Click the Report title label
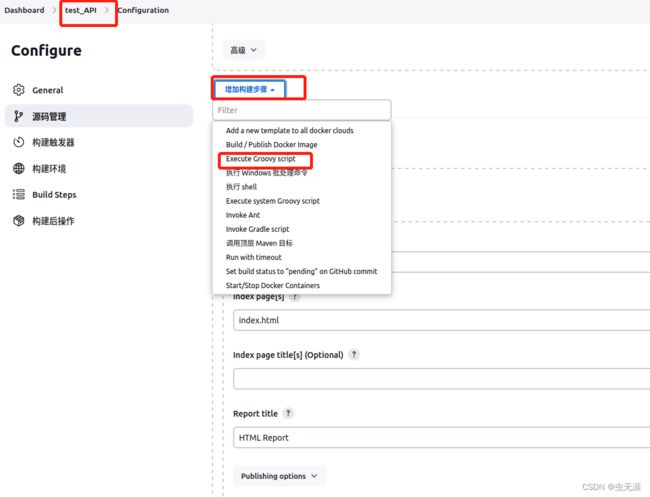650x497 pixels. pyautogui.click(x=255, y=413)
